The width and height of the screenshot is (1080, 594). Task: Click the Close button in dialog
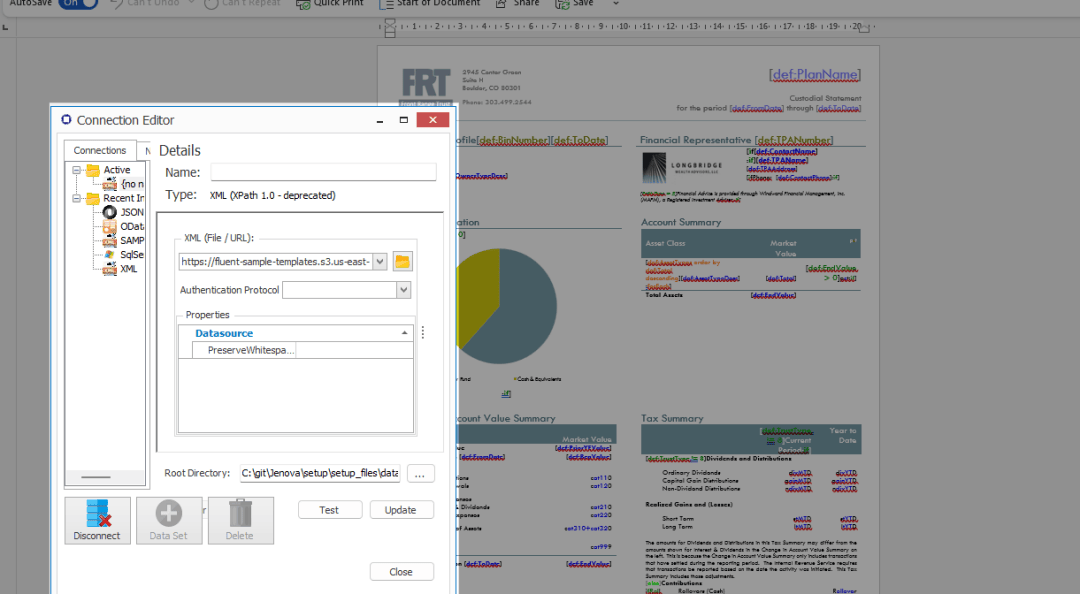click(401, 572)
